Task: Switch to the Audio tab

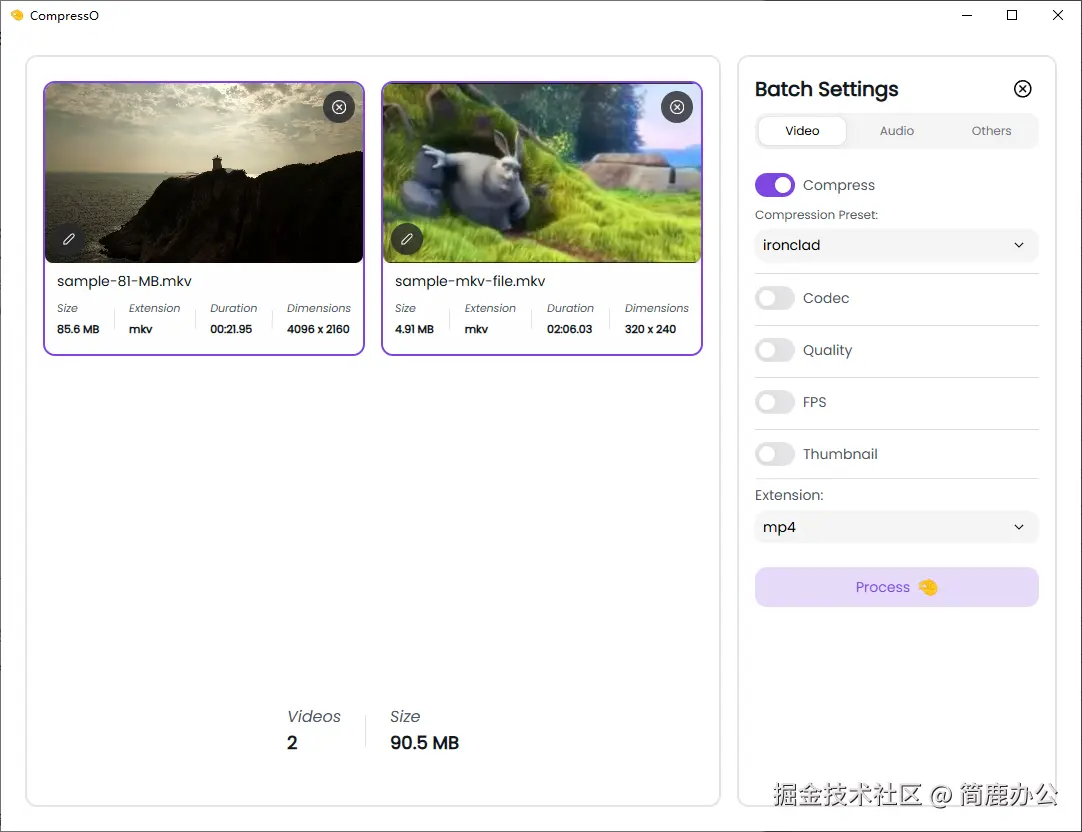Action: (896, 130)
